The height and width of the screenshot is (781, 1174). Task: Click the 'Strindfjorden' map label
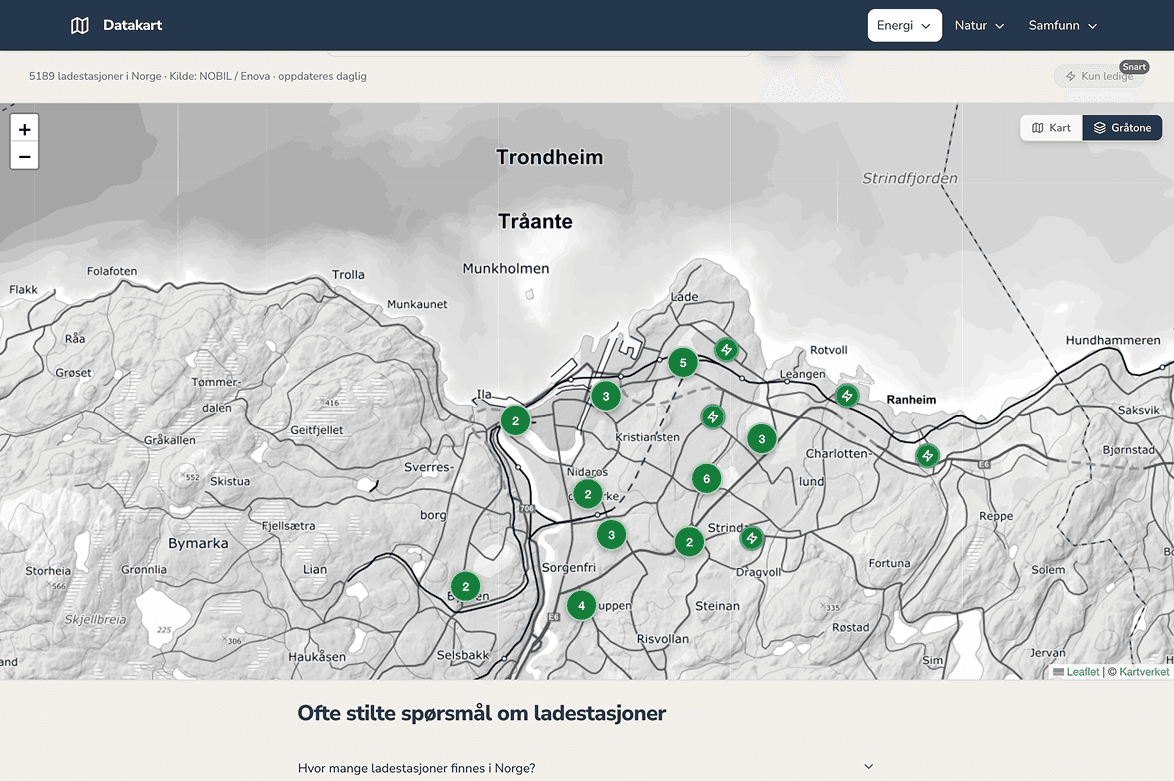[910, 178]
